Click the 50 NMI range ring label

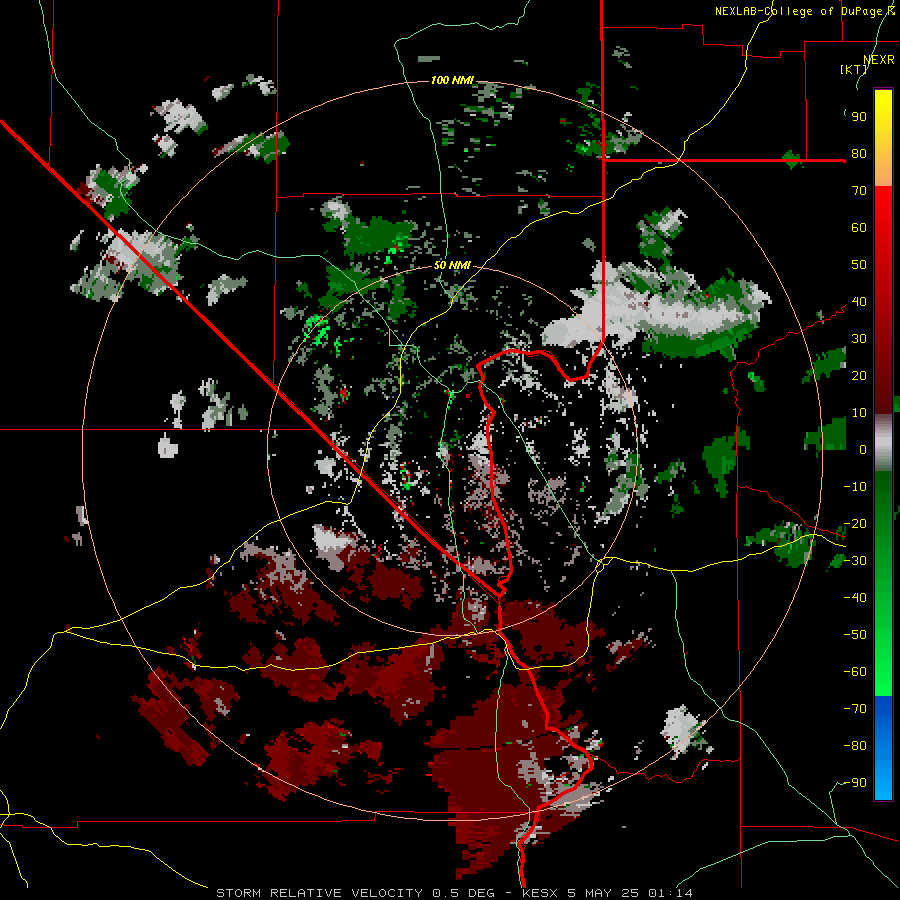[452, 265]
